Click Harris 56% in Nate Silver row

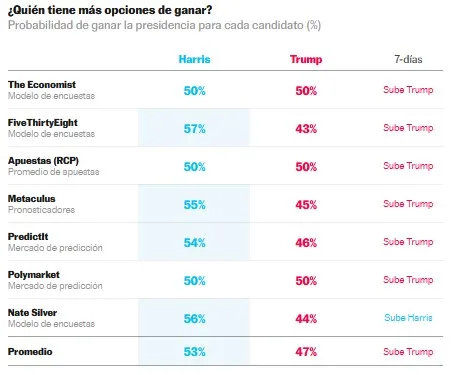[194, 319]
